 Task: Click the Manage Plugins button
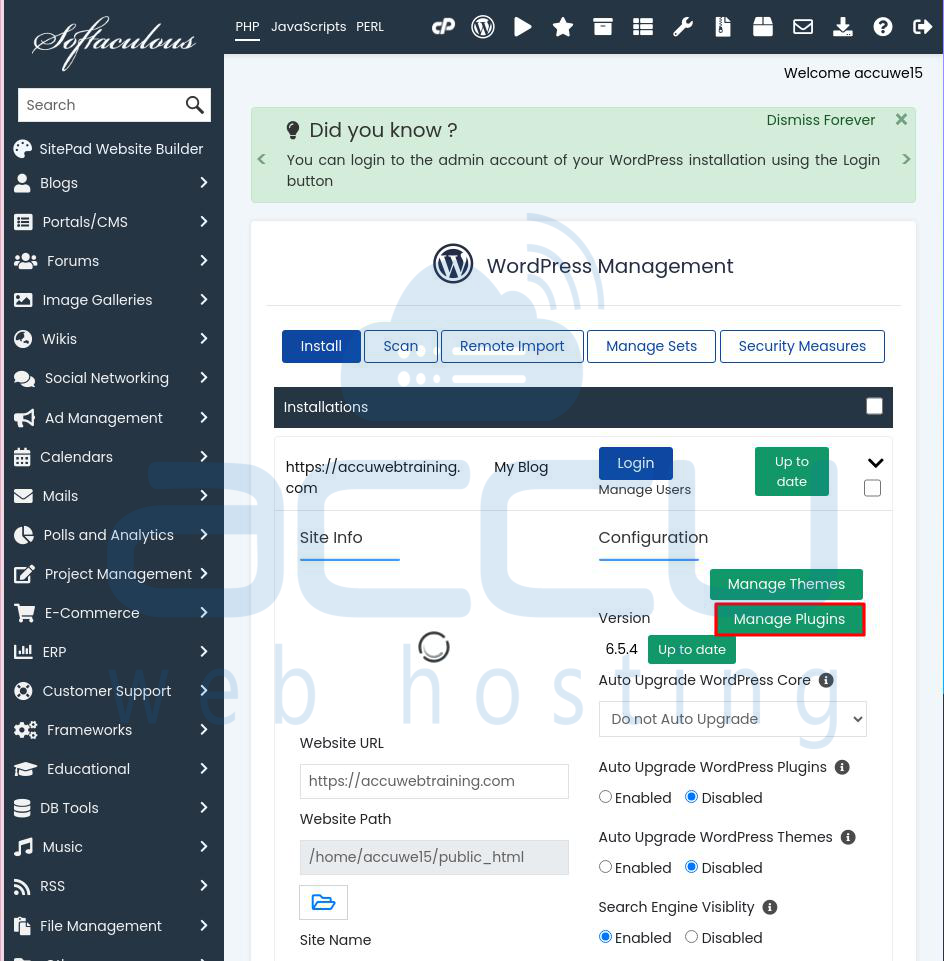(790, 619)
